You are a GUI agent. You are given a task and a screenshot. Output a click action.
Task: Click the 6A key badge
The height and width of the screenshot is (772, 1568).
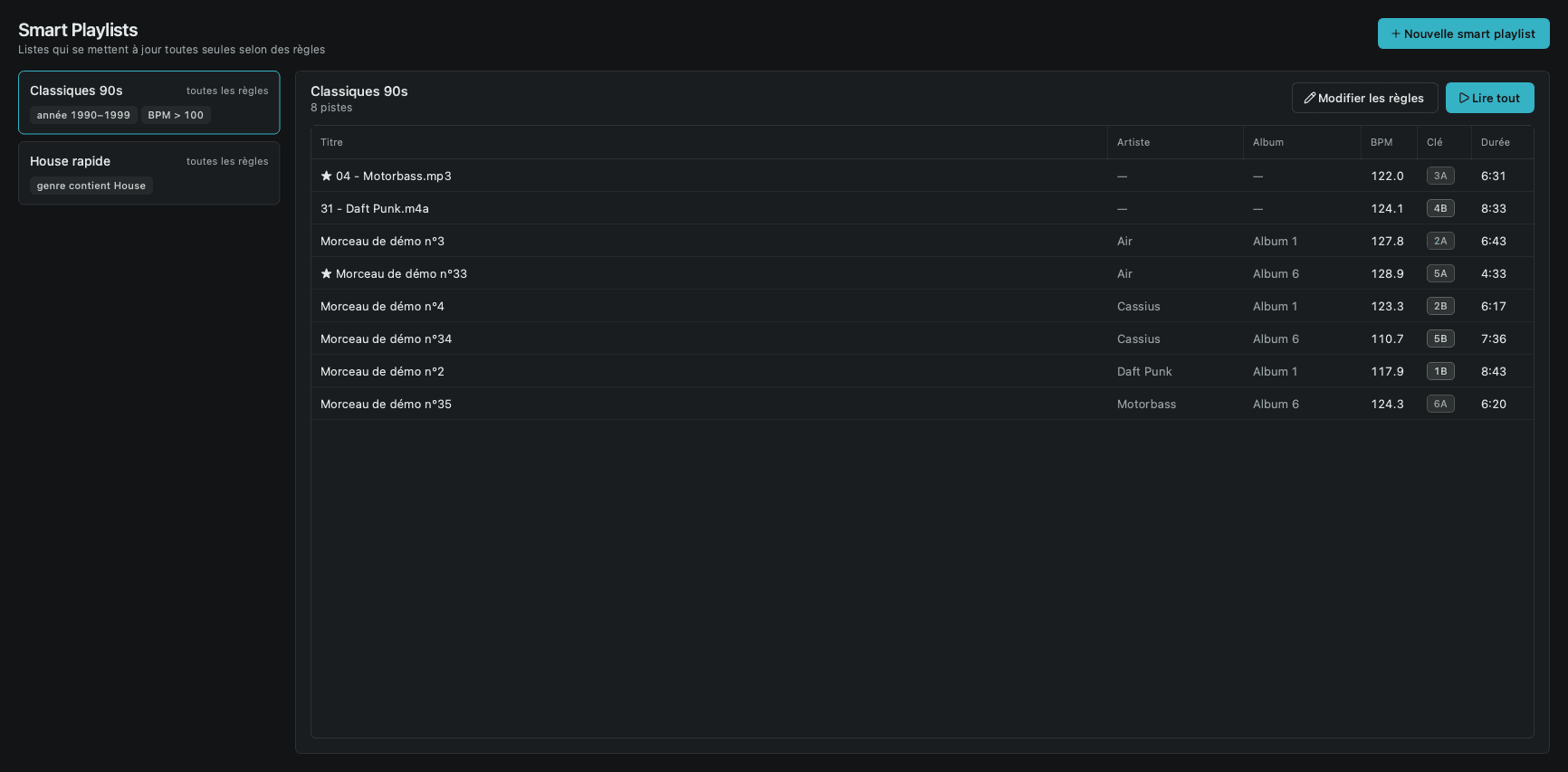1440,404
